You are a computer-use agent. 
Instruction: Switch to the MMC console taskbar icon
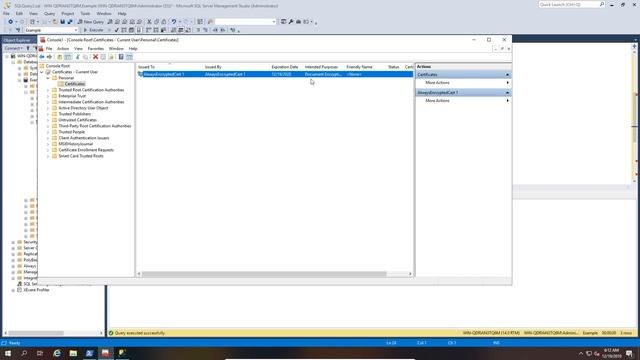105,353
